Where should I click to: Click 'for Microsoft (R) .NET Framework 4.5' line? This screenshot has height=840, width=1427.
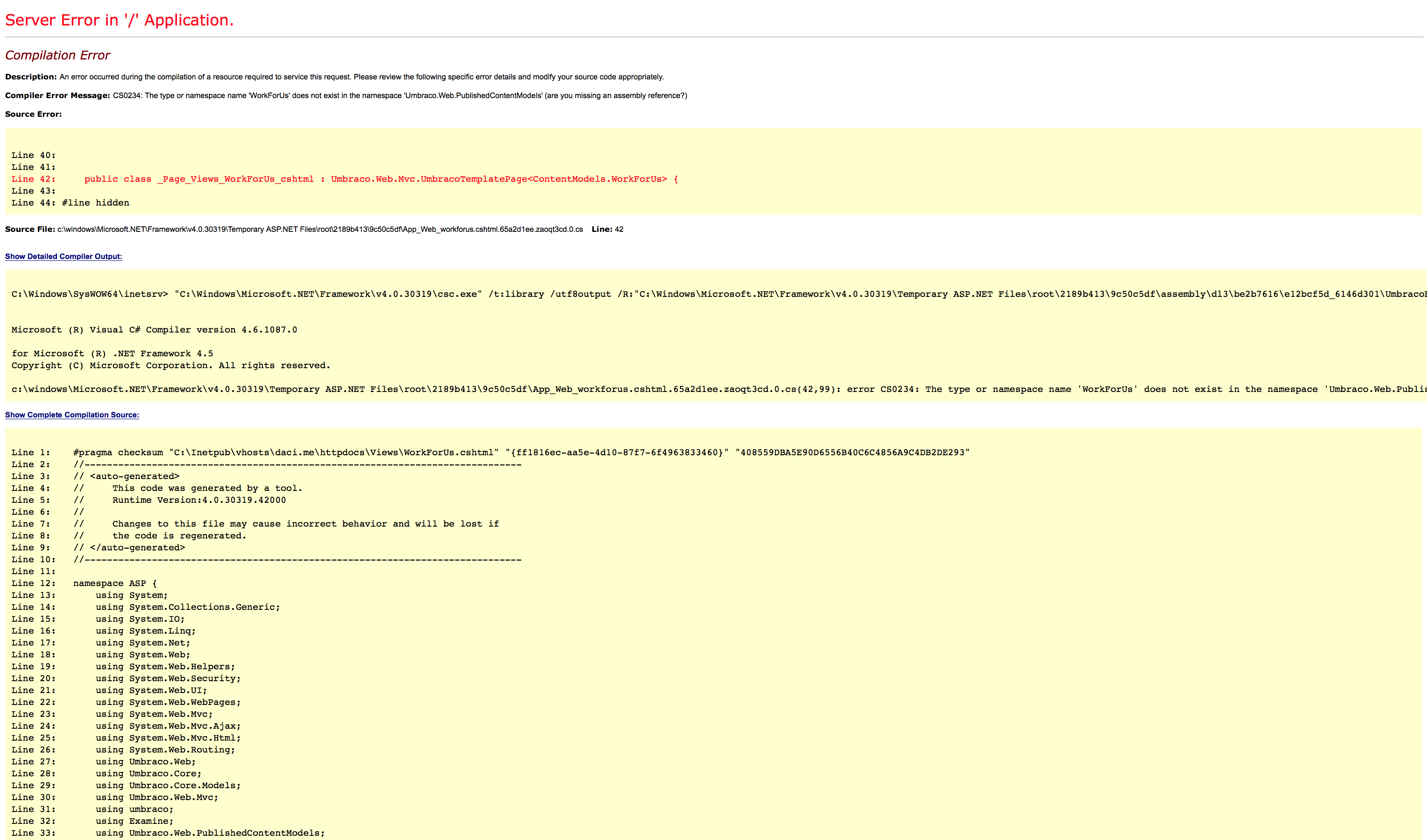[112, 353]
